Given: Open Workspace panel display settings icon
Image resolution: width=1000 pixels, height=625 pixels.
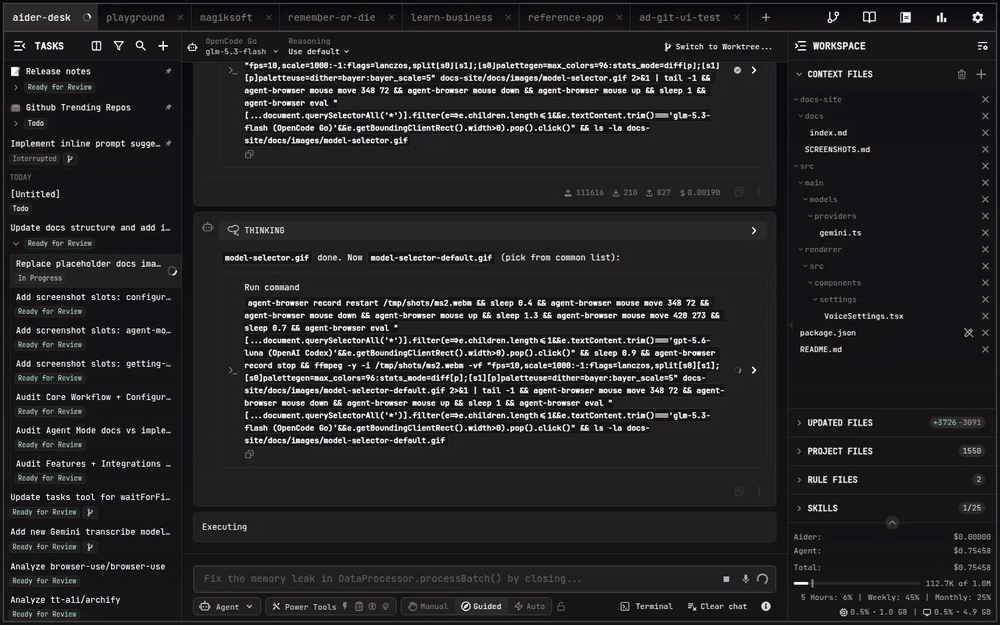Looking at the screenshot, I should tap(982, 46).
